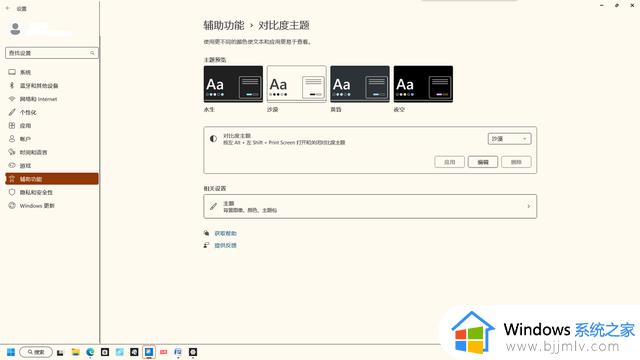Click the taskbar 搜索 search box
The width and height of the screenshot is (640, 360).
36,352
